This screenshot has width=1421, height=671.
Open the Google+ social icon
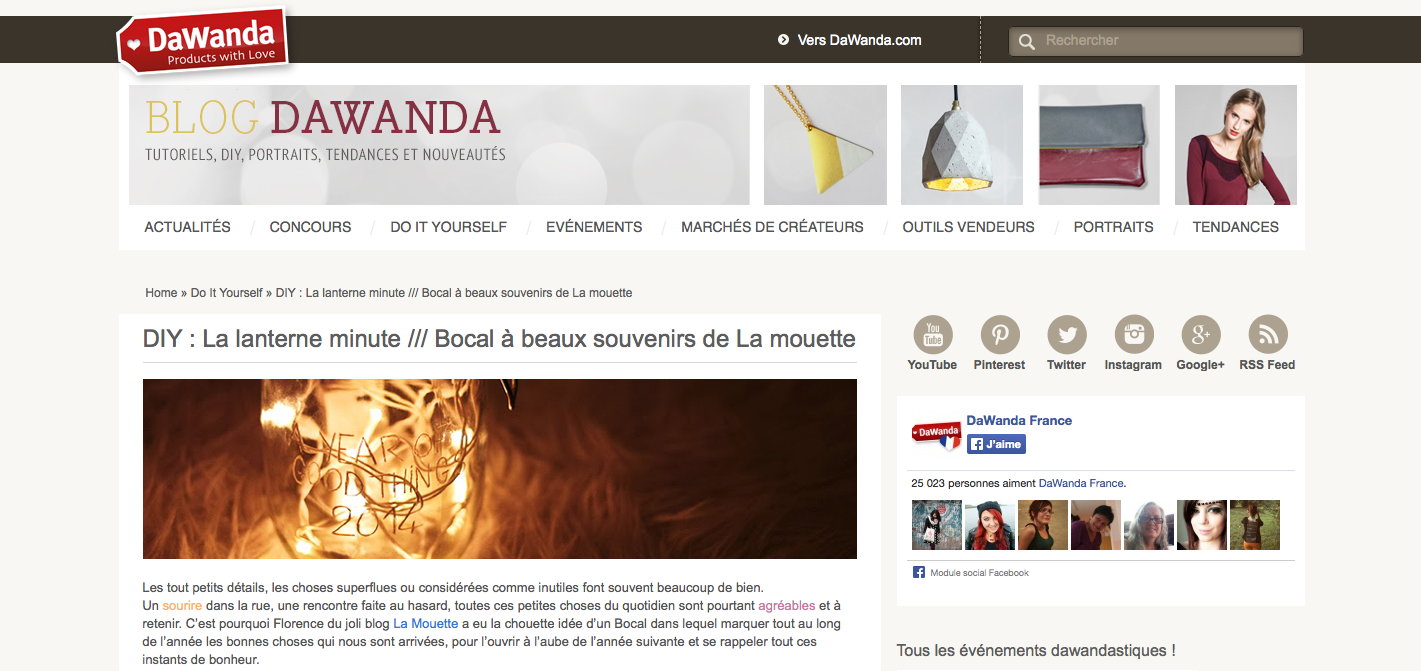(1201, 335)
